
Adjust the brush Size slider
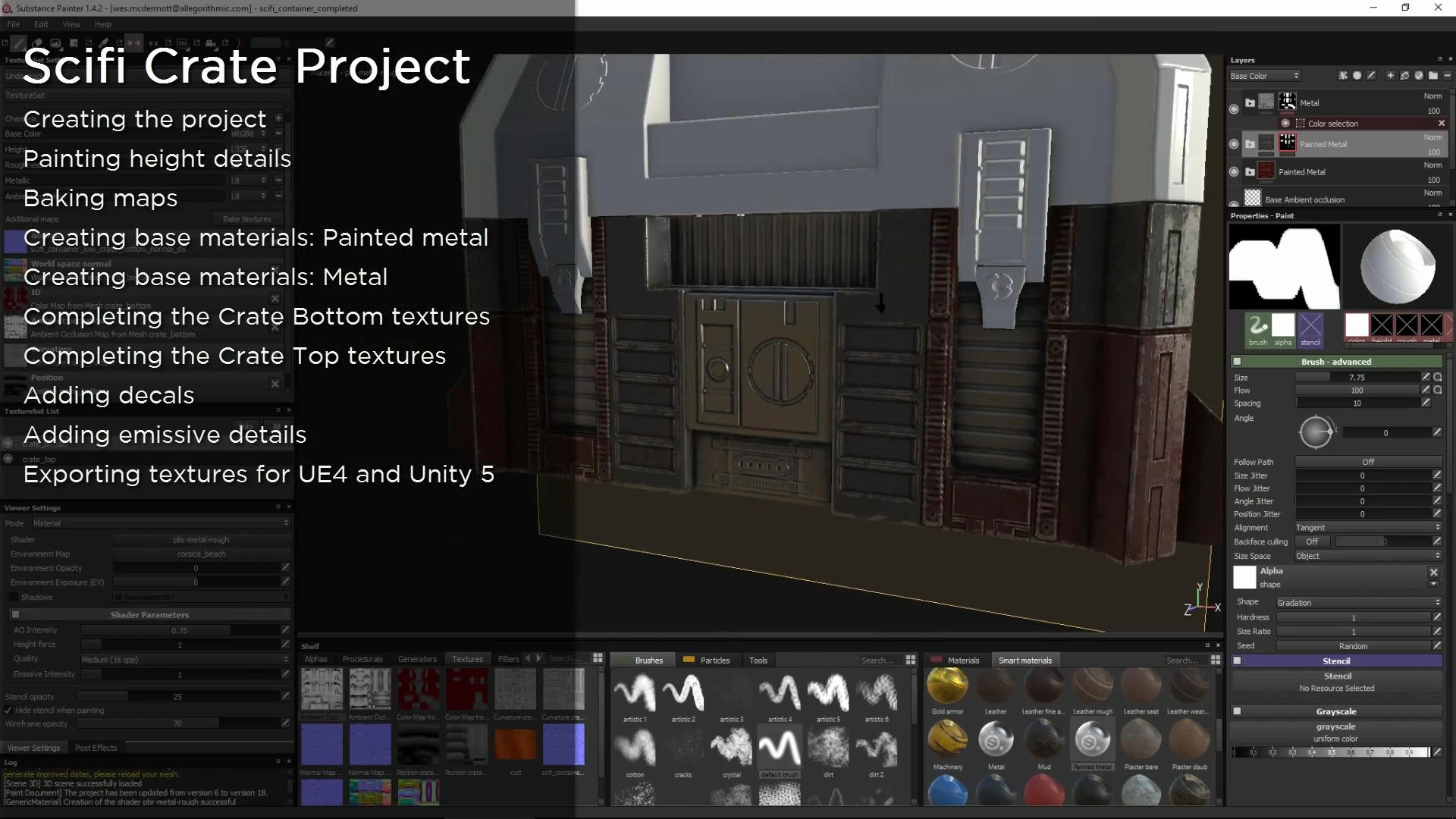tap(1357, 378)
